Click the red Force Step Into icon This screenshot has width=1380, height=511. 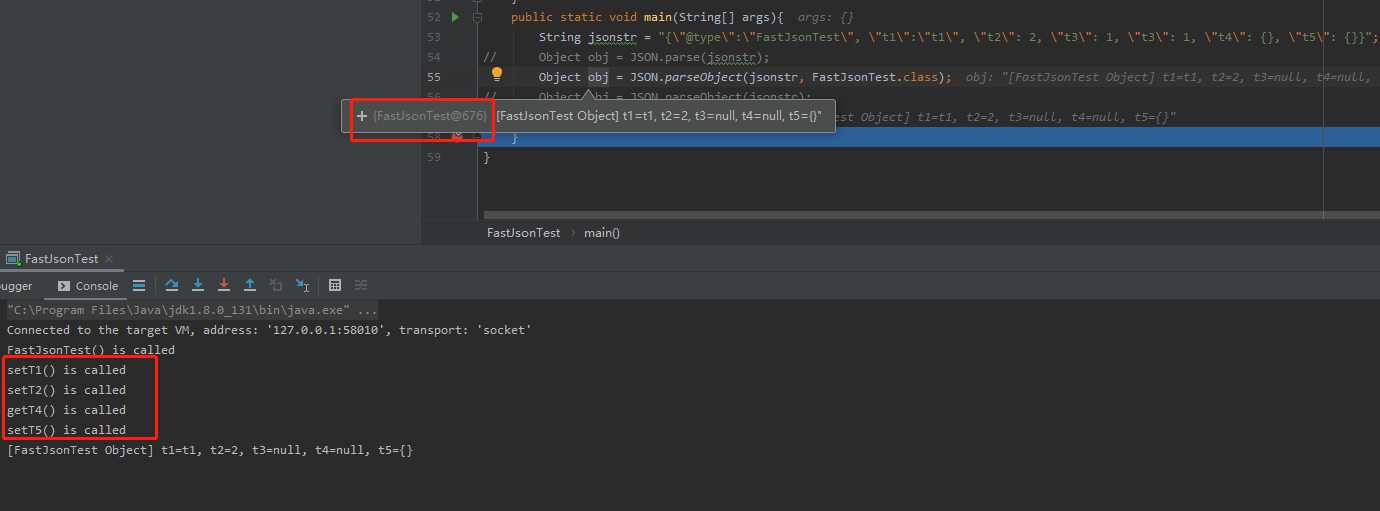point(224,285)
